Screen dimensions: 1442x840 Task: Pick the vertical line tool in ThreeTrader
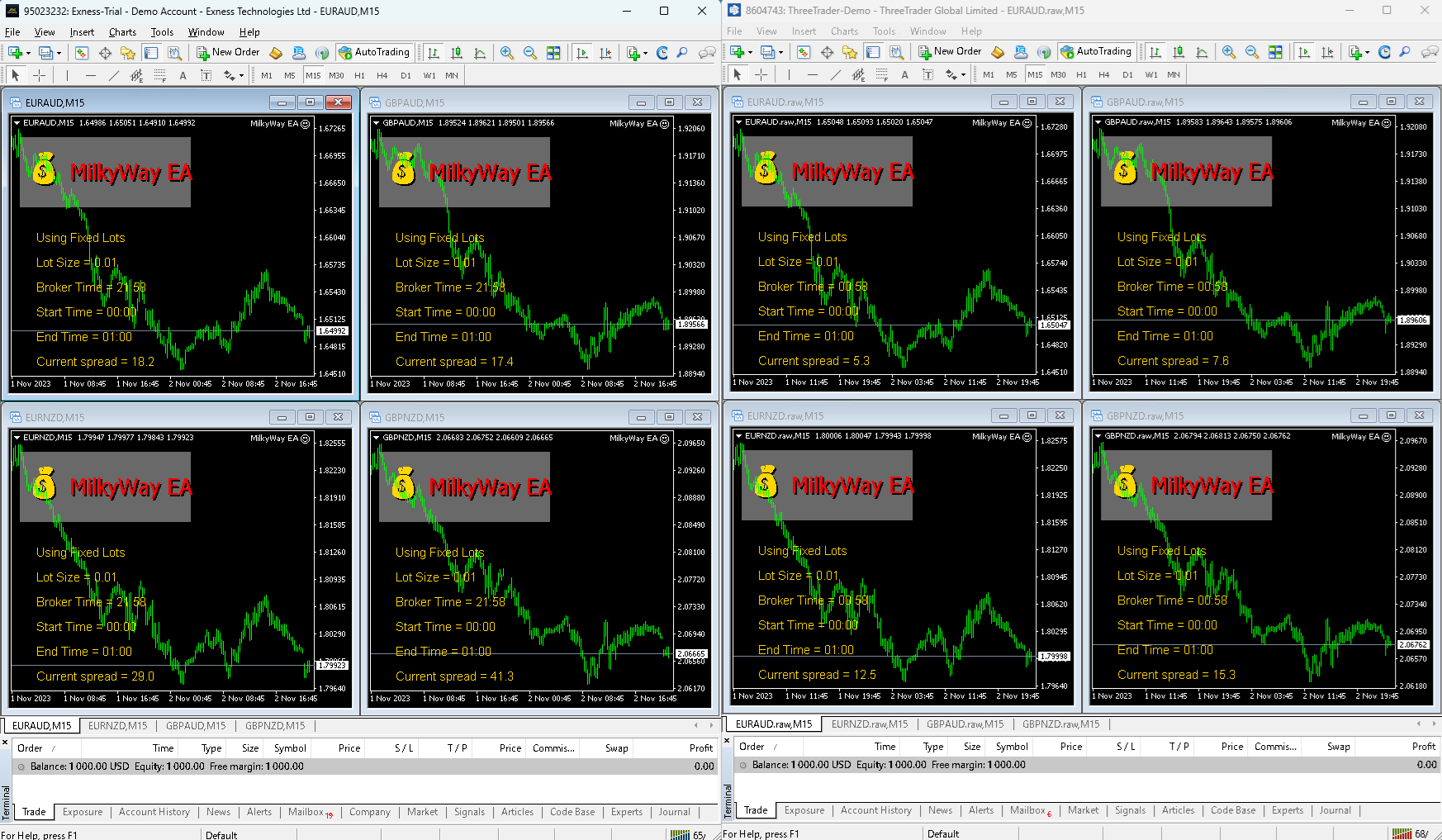789,74
